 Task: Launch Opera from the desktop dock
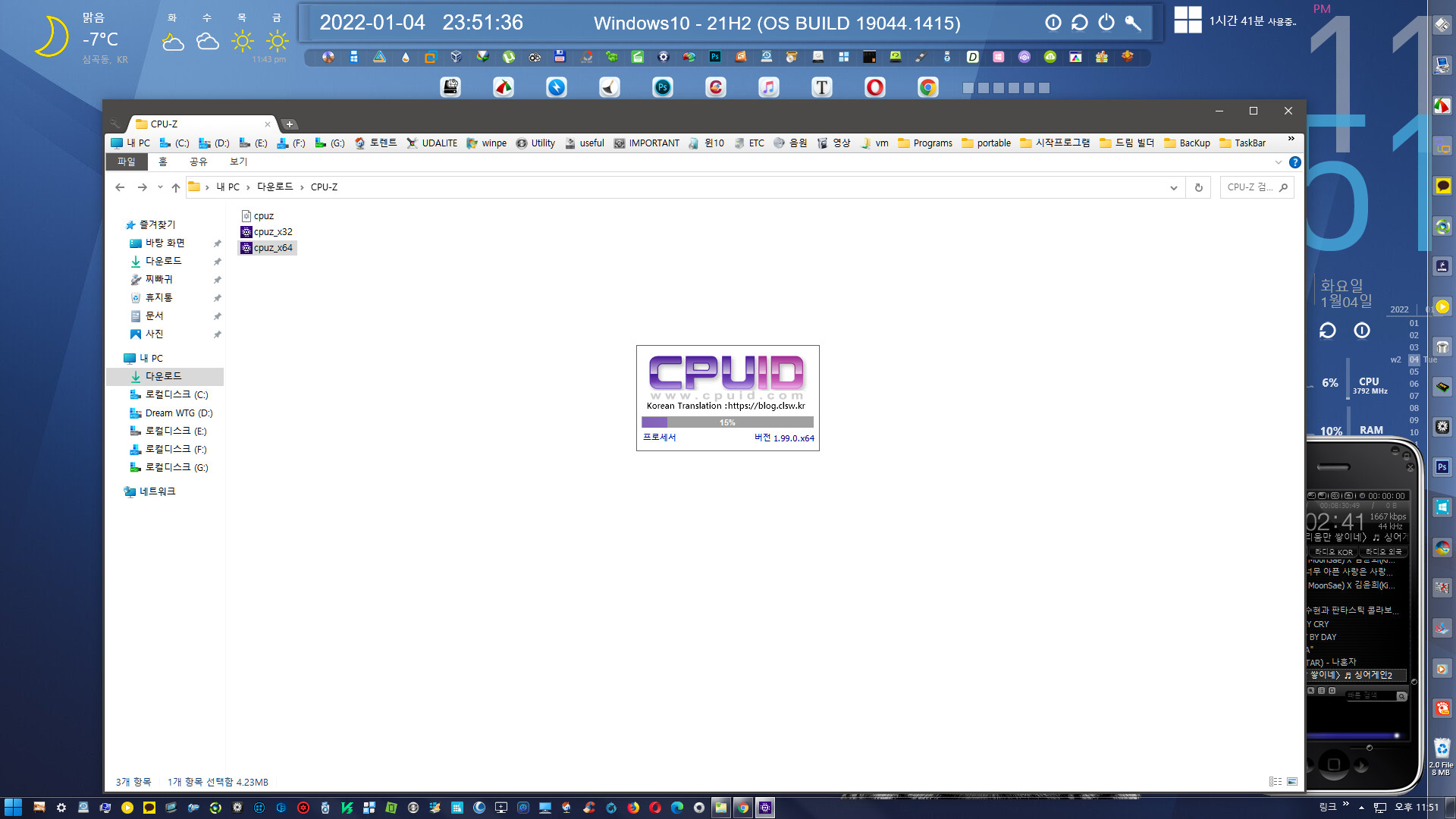pyautogui.click(x=875, y=88)
